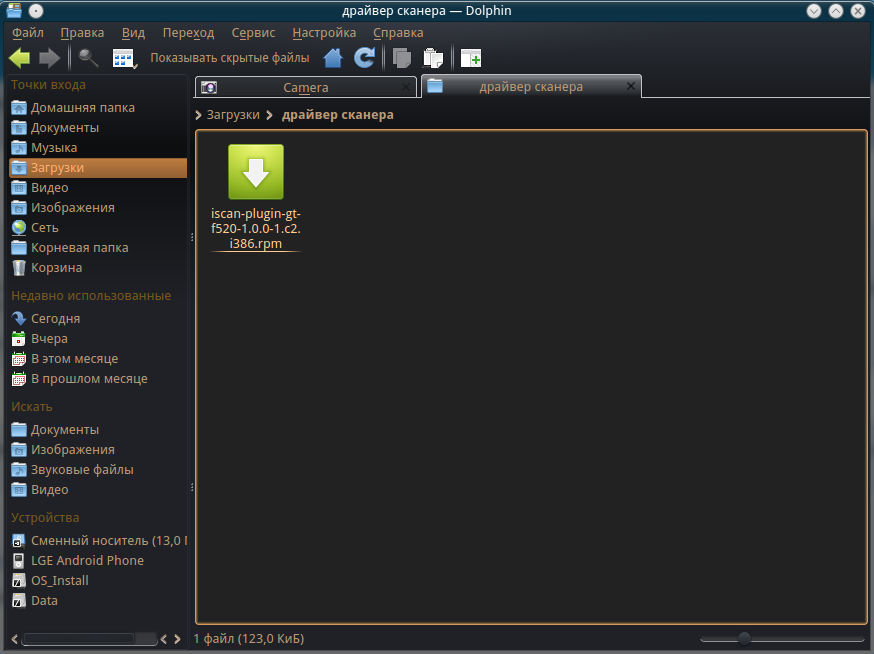Viewport: 874px width, 654px height.
Task: Click status text '1 файл (123,0 КиБ)'
Action: 249,639
